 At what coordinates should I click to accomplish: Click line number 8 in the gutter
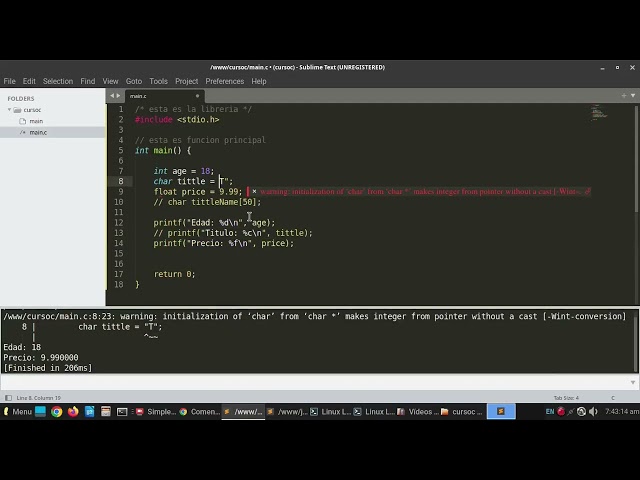[x=121, y=181]
